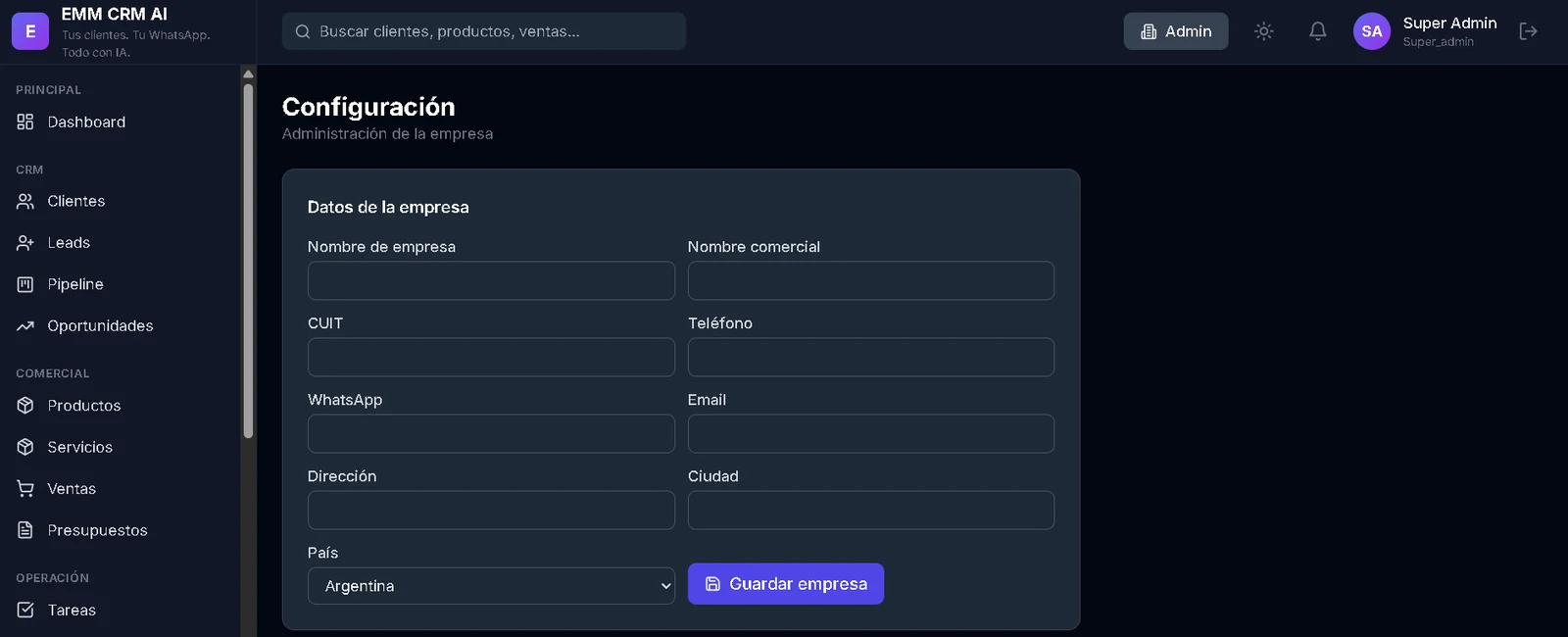The image size is (1568, 637).
Task: Open Tareas label in sidebar
Action: (72, 610)
